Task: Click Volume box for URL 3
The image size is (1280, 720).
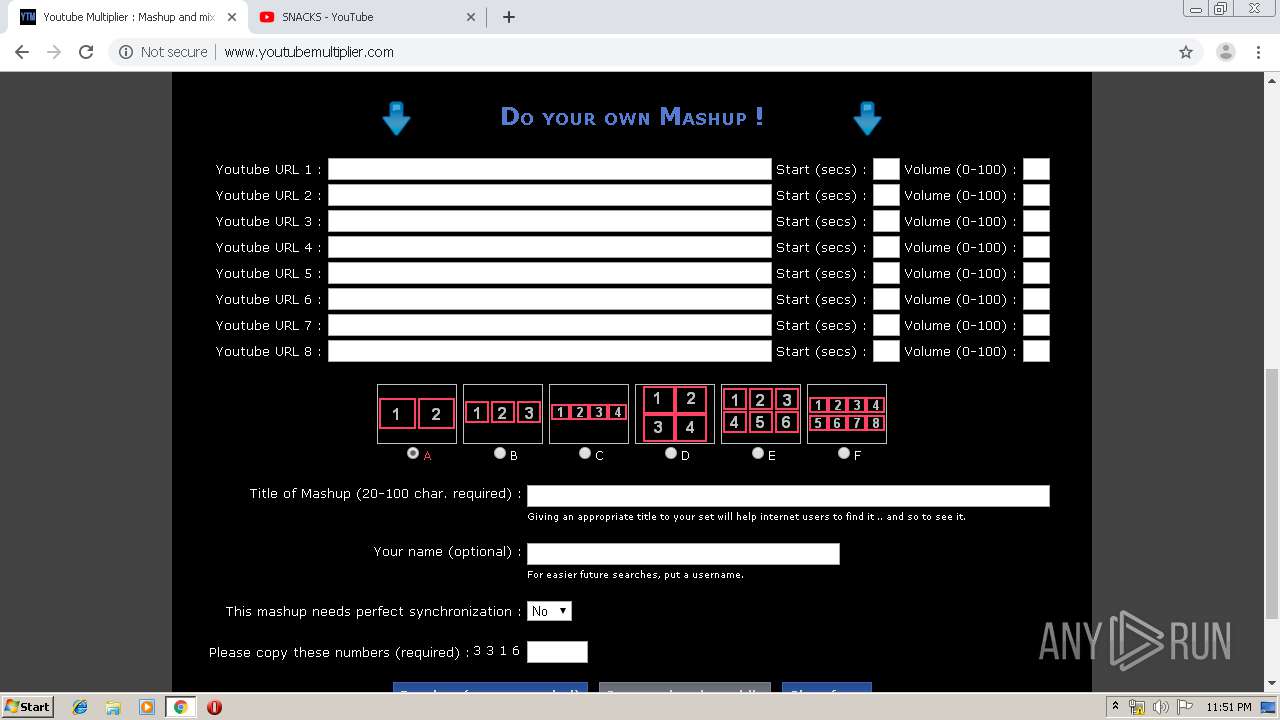Action: pos(1036,221)
